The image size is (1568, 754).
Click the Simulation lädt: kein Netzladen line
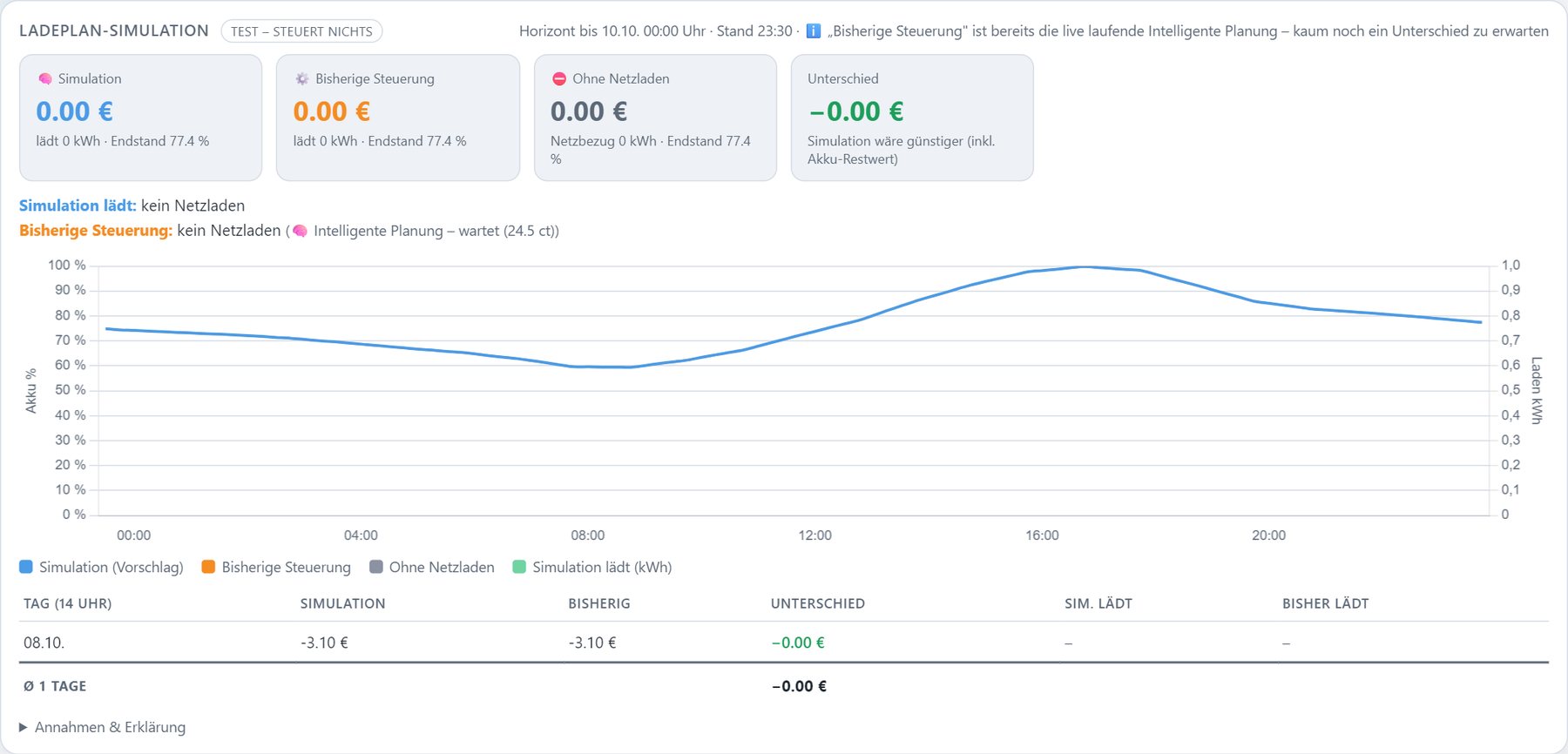click(x=132, y=205)
